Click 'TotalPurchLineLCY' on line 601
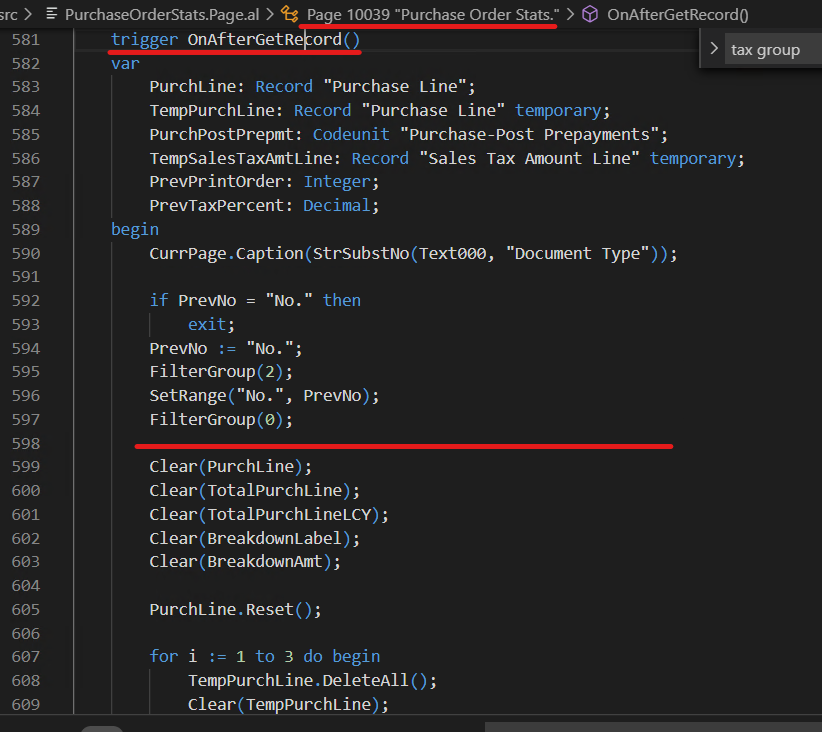 click(289, 515)
